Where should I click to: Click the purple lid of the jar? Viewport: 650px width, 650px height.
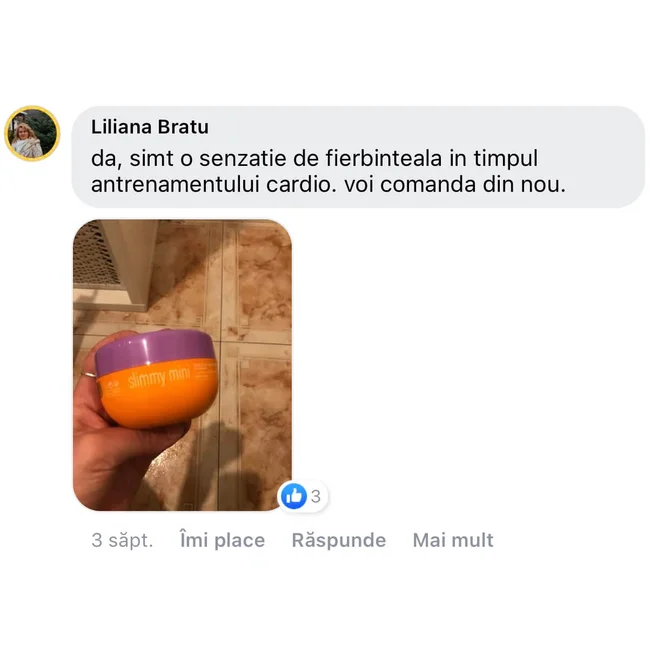point(154,352)
